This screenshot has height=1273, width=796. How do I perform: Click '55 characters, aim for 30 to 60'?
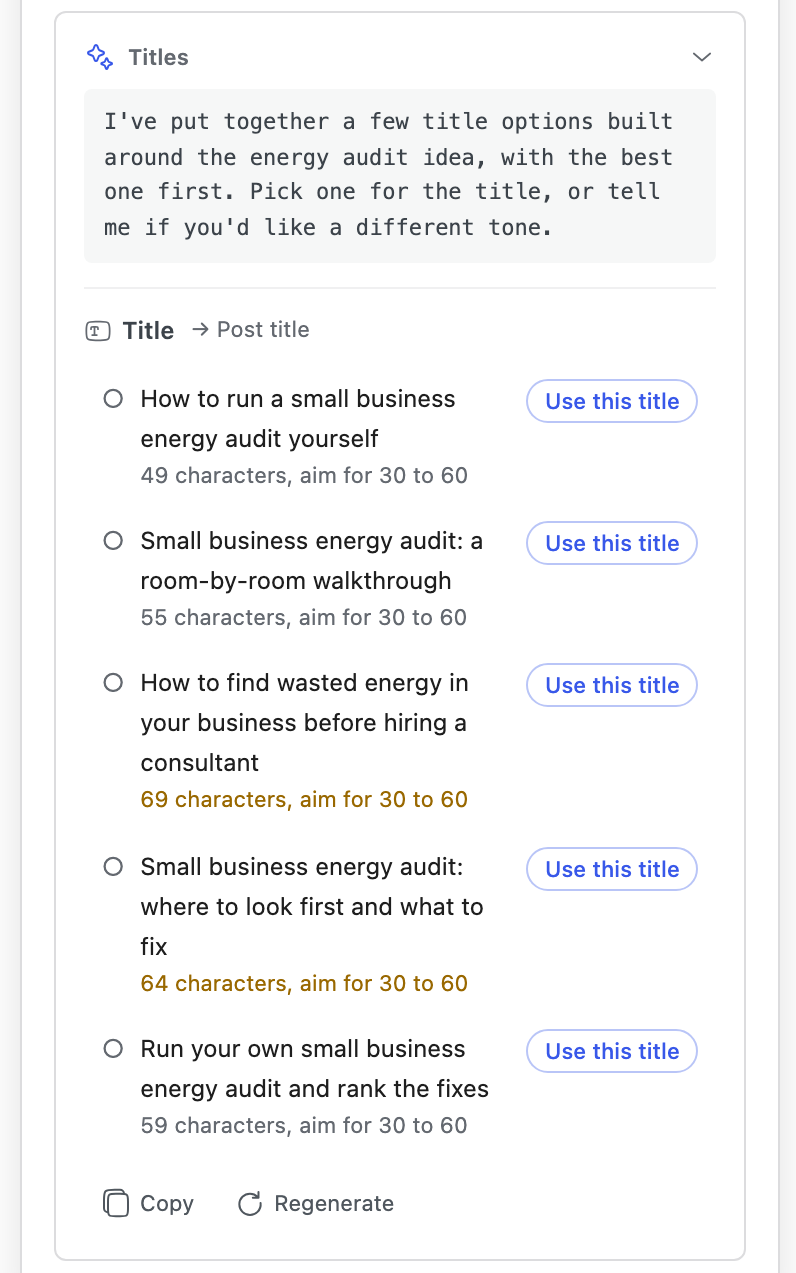tap(304, 617)
